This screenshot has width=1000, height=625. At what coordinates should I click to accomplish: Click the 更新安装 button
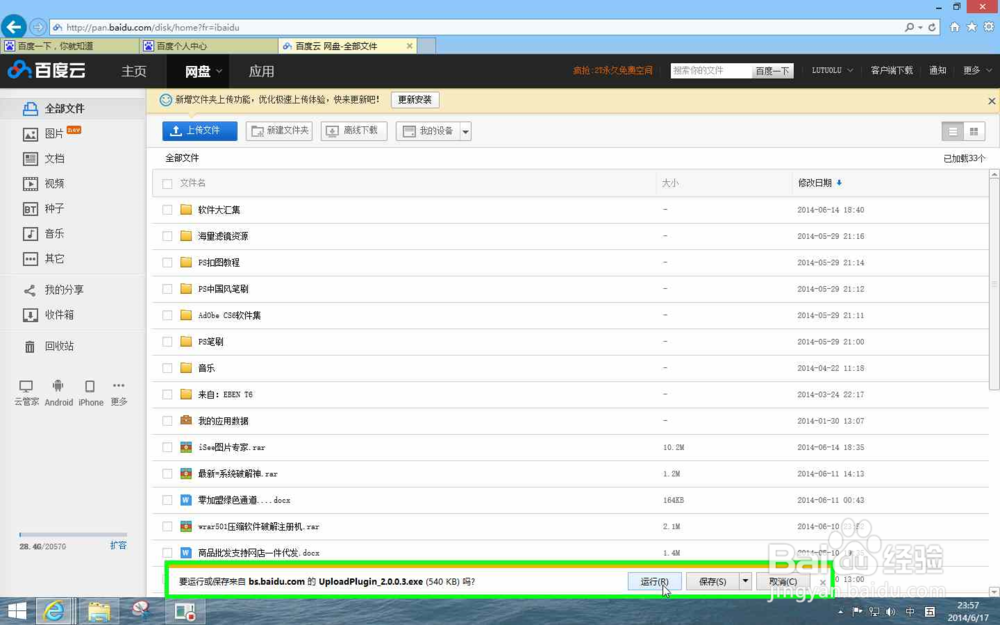(415, 99)
